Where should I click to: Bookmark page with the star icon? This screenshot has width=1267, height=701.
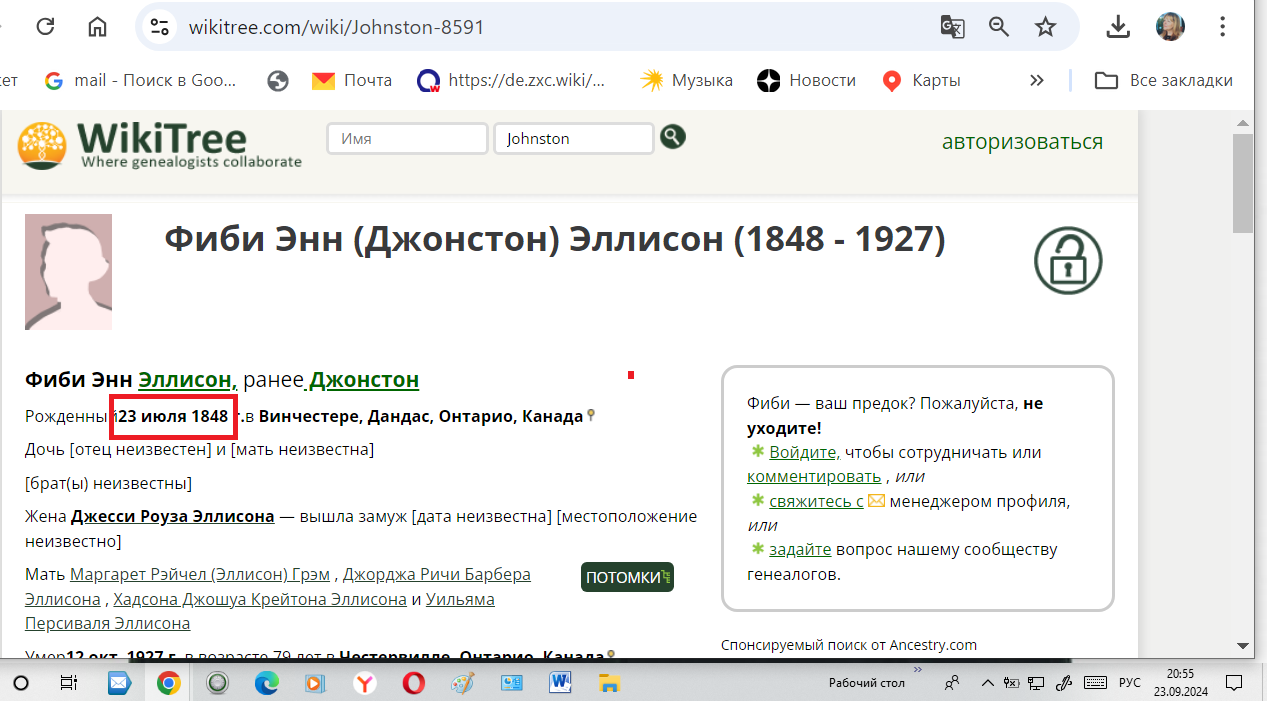point(1045,27)
